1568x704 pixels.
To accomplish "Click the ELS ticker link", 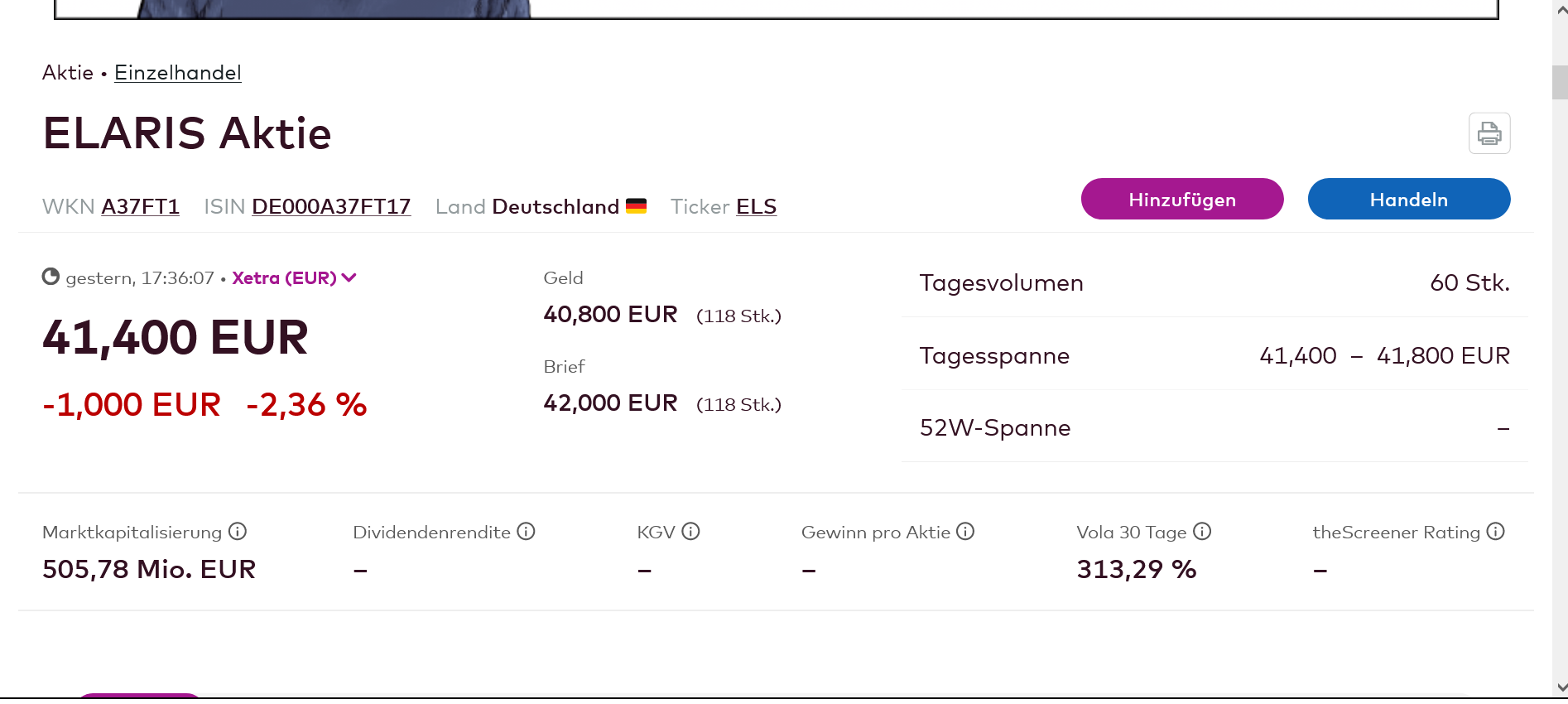I will [x=756, y=207].
